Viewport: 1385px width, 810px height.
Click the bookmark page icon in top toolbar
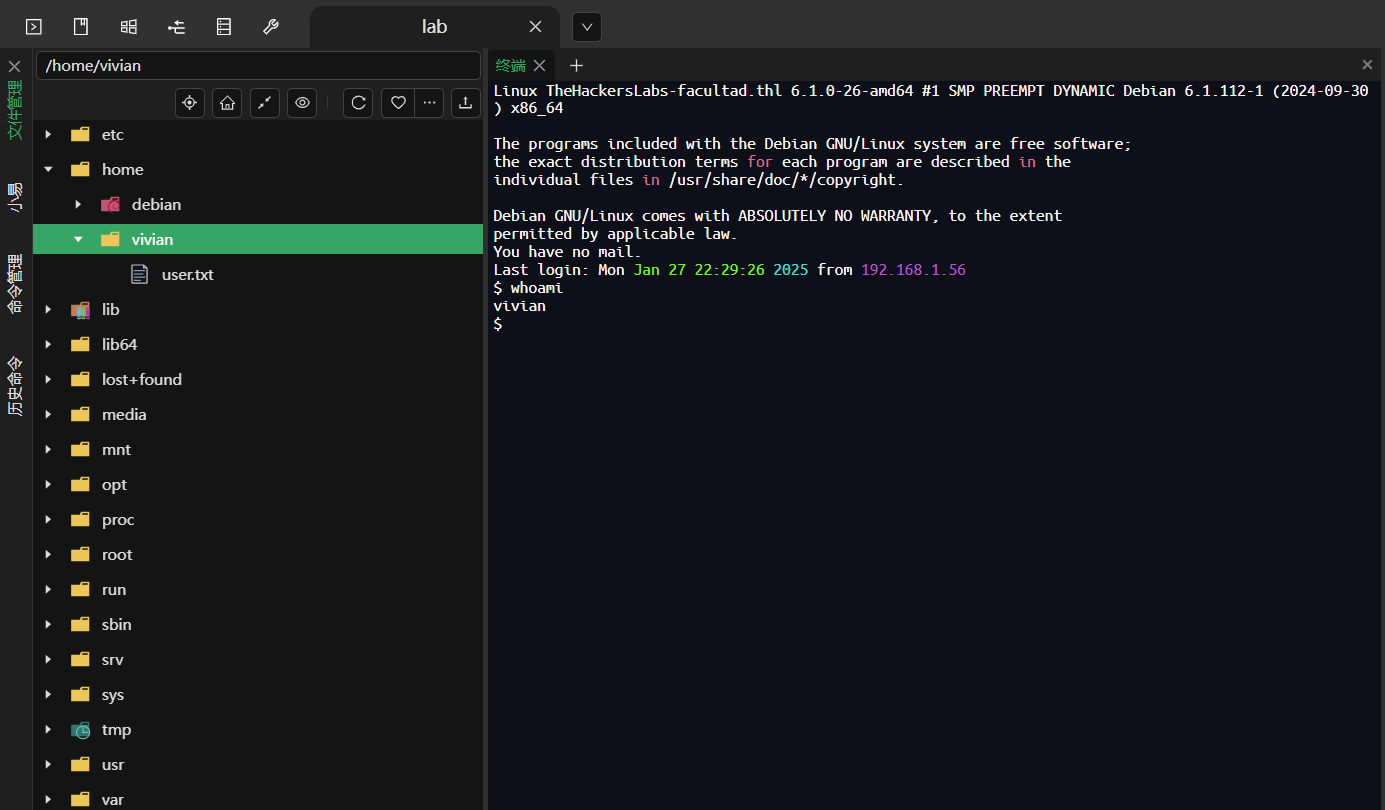(x=81, y=27)
